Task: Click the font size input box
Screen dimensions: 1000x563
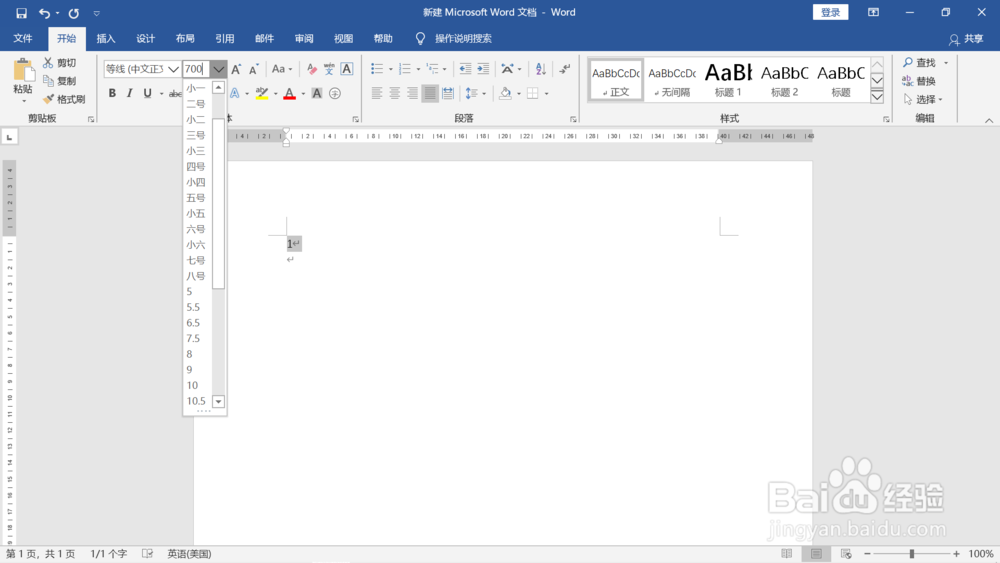Action: (x=197, y=69)
